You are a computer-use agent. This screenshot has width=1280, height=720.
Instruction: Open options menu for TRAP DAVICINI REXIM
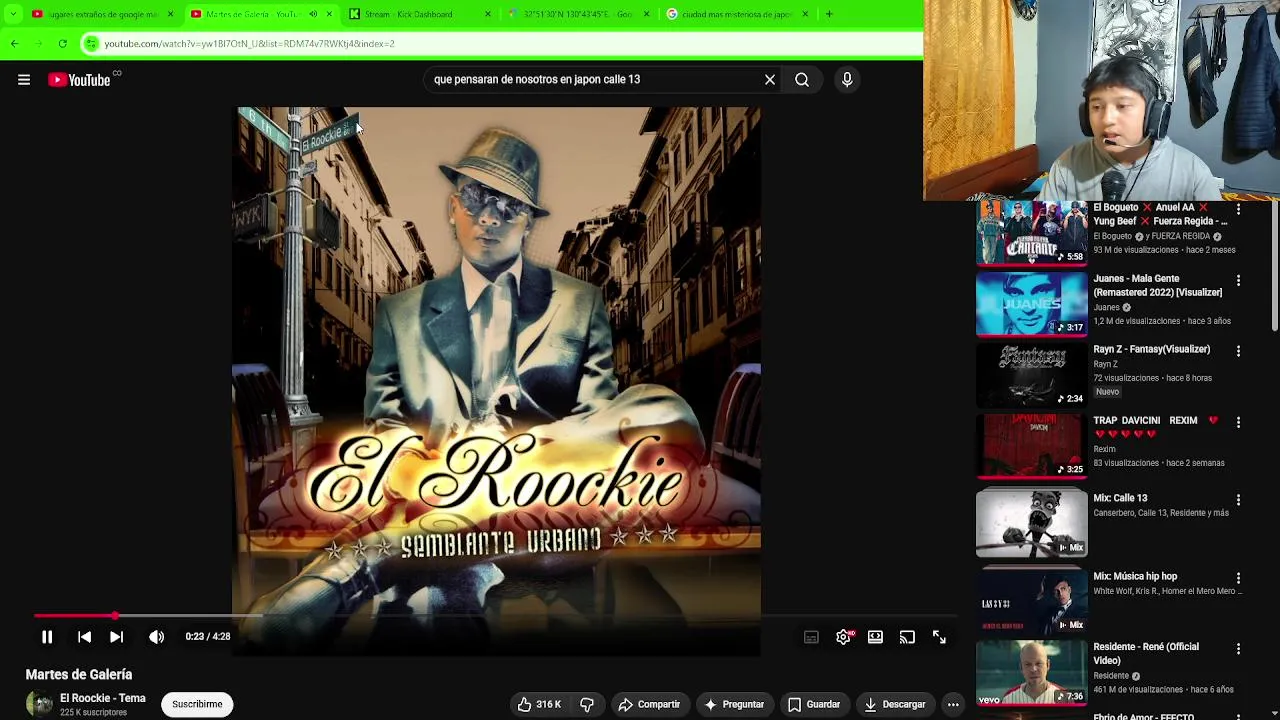click(1238, 423)
